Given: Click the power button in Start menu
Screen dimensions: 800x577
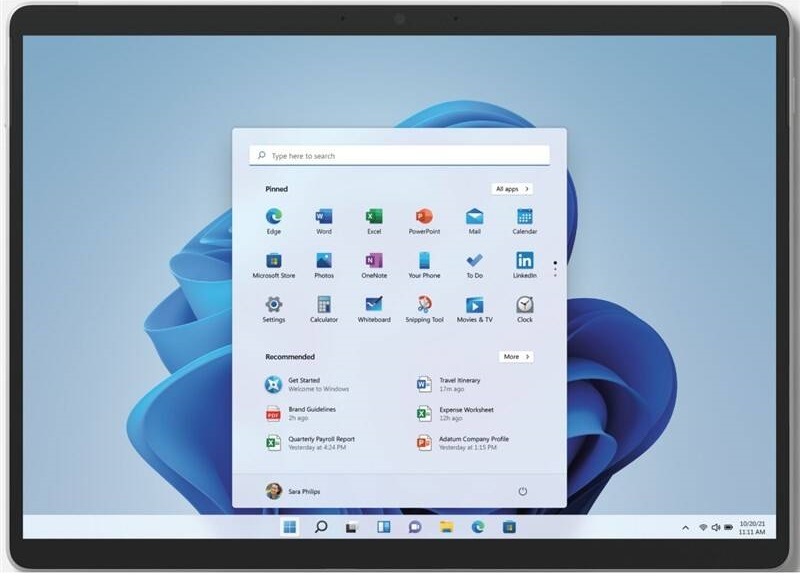Looking at the screenshot, I should pyautogui.click(x=522, y=491).
